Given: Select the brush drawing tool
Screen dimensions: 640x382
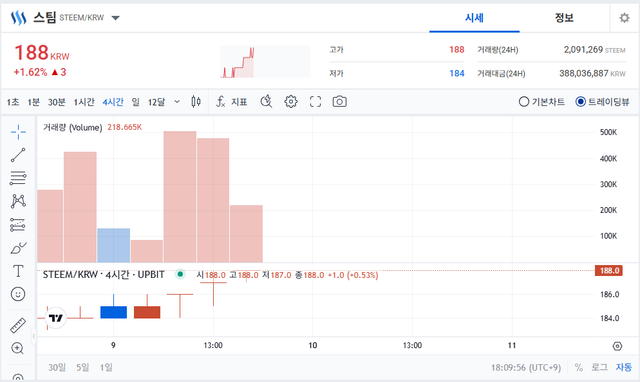Looking at the screenshot, I should (x=18, y=248).
